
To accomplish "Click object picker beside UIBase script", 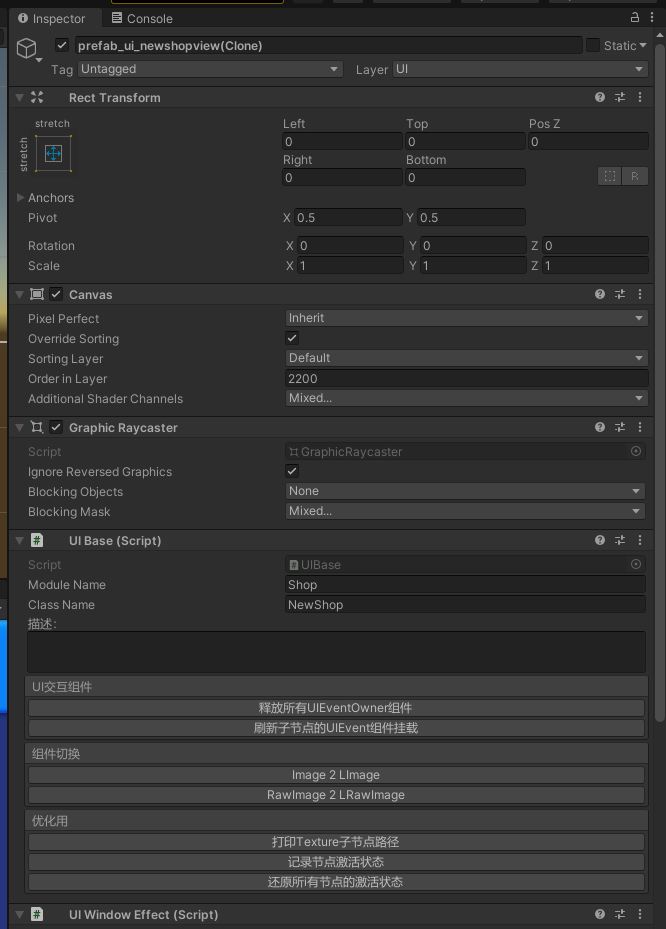I will [636, 565].
